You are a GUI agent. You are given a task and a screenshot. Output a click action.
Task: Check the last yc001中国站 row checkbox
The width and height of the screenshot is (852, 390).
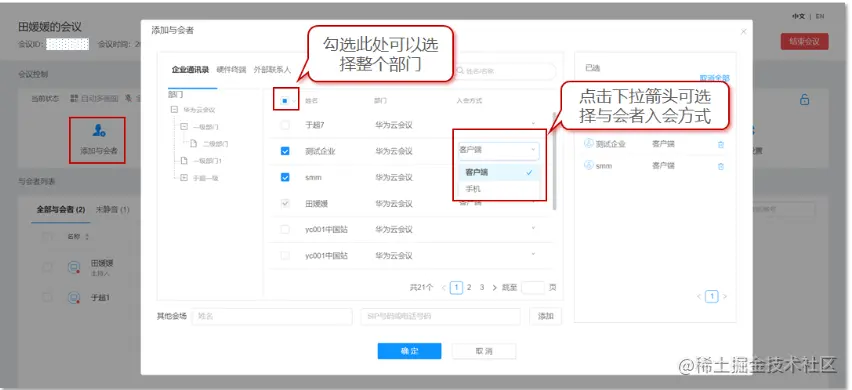[x=285, y=255]
